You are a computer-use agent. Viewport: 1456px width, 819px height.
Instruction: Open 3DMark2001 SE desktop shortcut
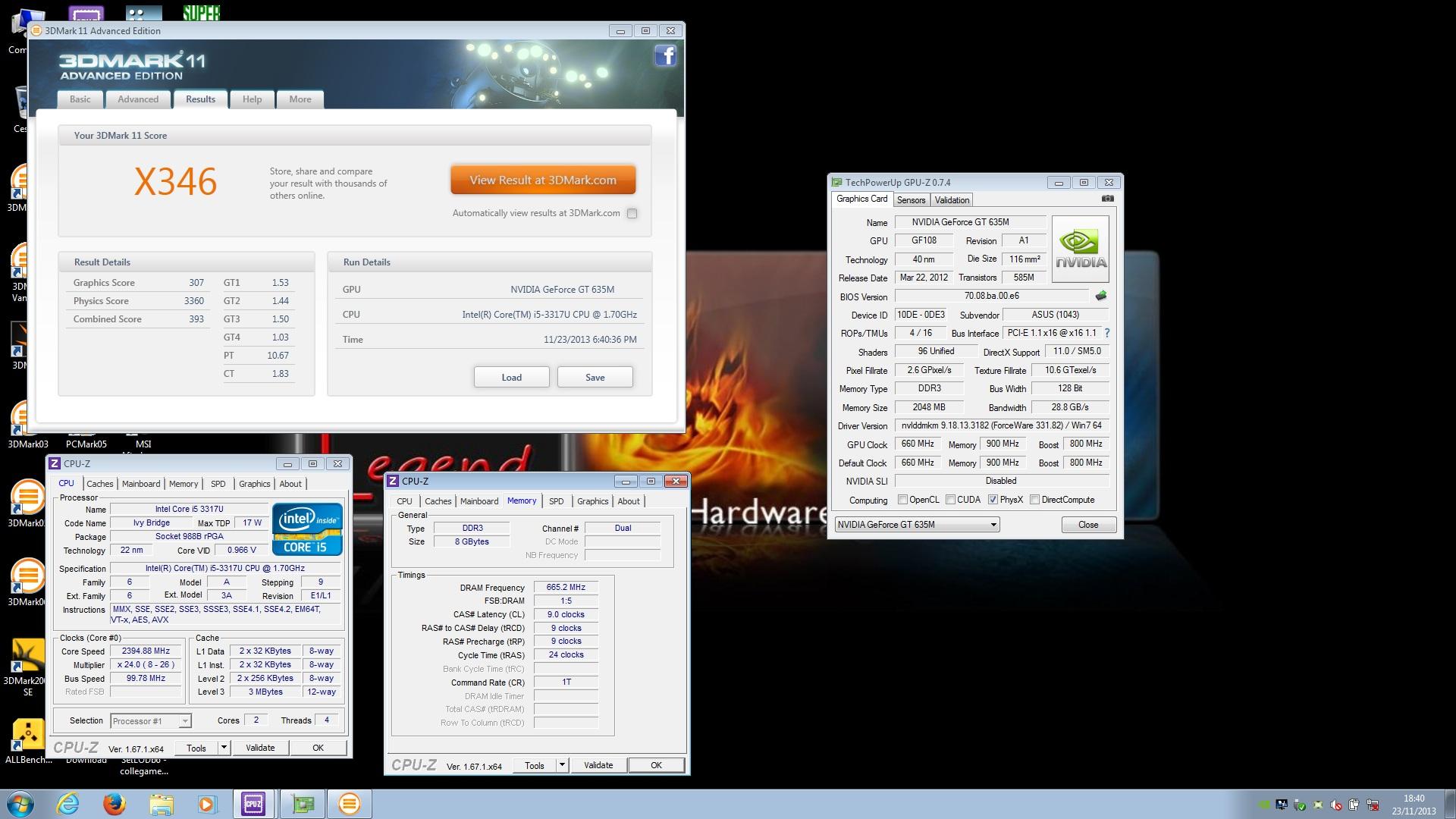27,665
